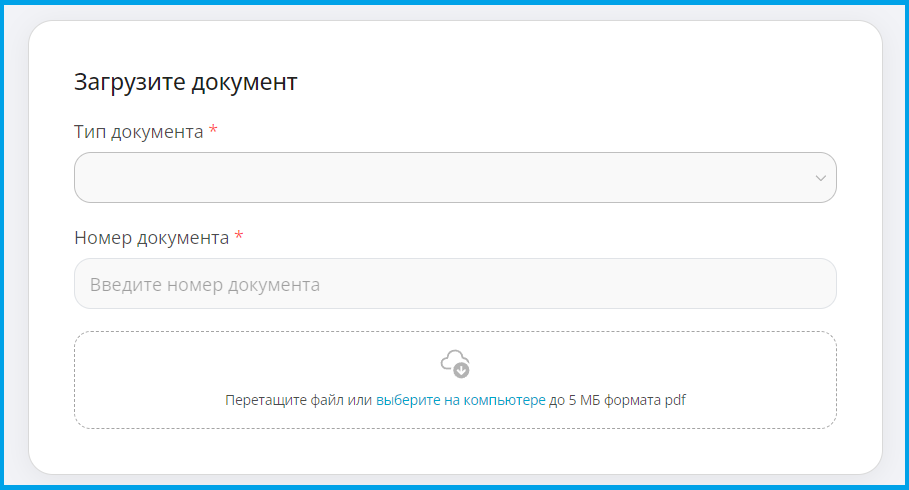Click the до 5 МБ формата pdf text
This screenshot has height=490, width=909.
tap(617, 400)
